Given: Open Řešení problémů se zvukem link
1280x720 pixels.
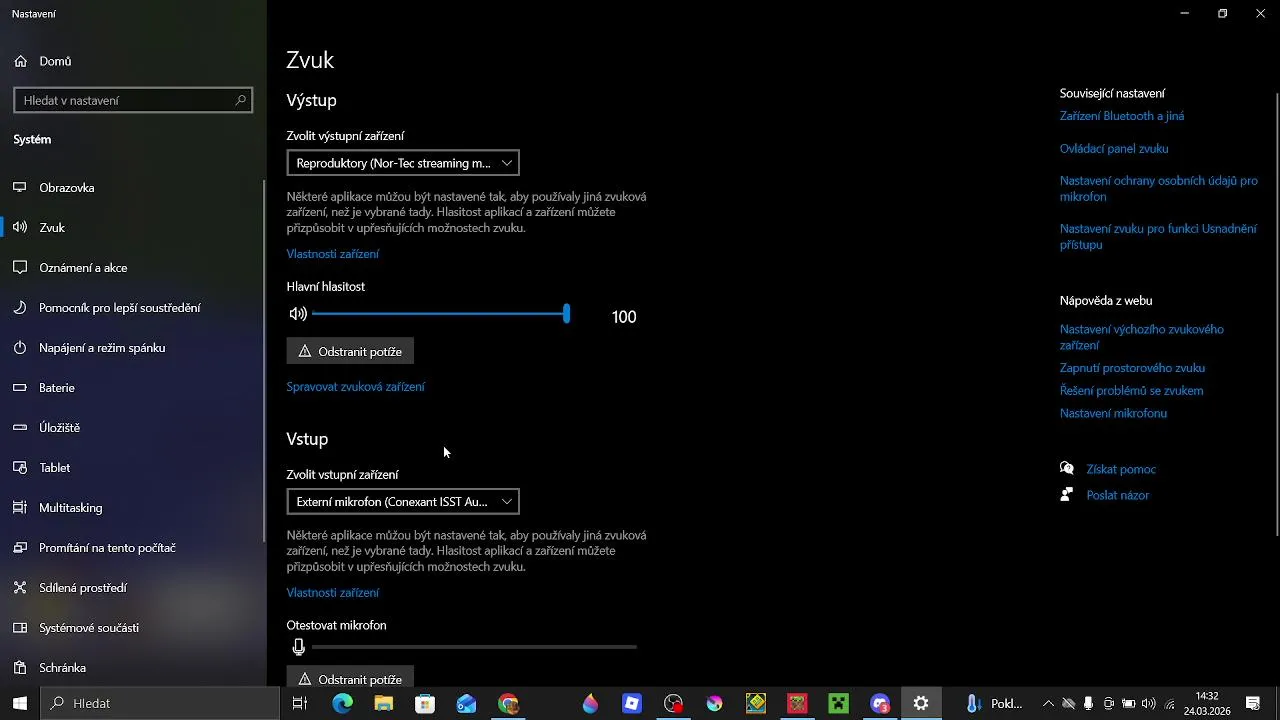Looking at the screenshot, I should pyautogui.click(x=1131, y=391).
